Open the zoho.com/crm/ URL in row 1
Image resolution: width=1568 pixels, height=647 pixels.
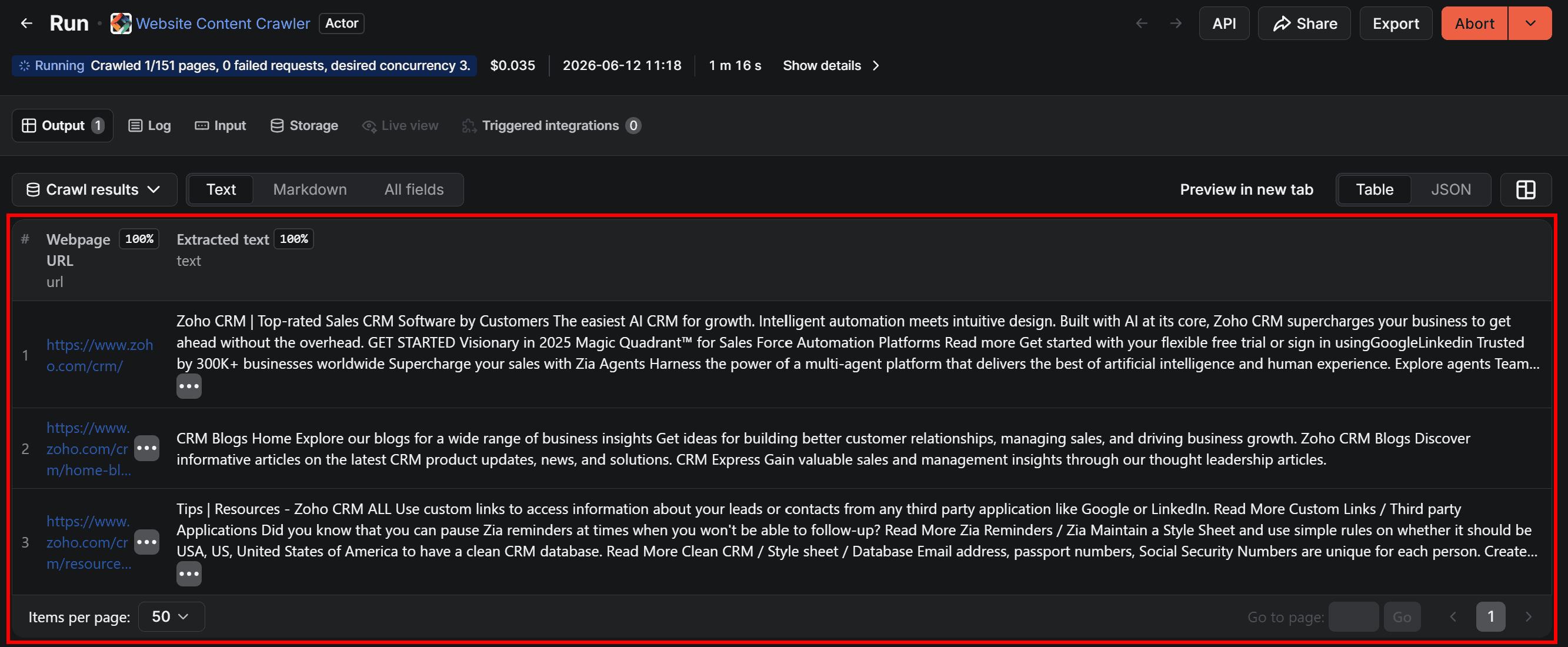tap(100, 355)
